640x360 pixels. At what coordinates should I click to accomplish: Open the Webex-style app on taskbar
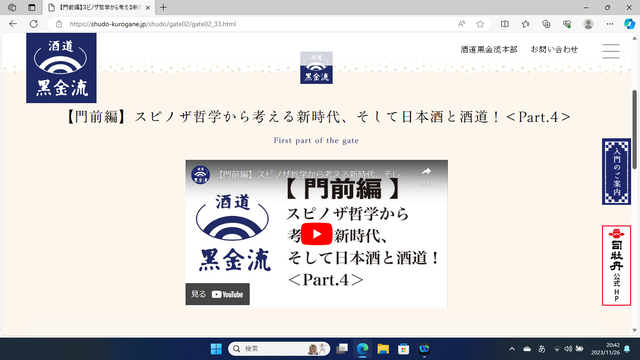click(424, 349)
